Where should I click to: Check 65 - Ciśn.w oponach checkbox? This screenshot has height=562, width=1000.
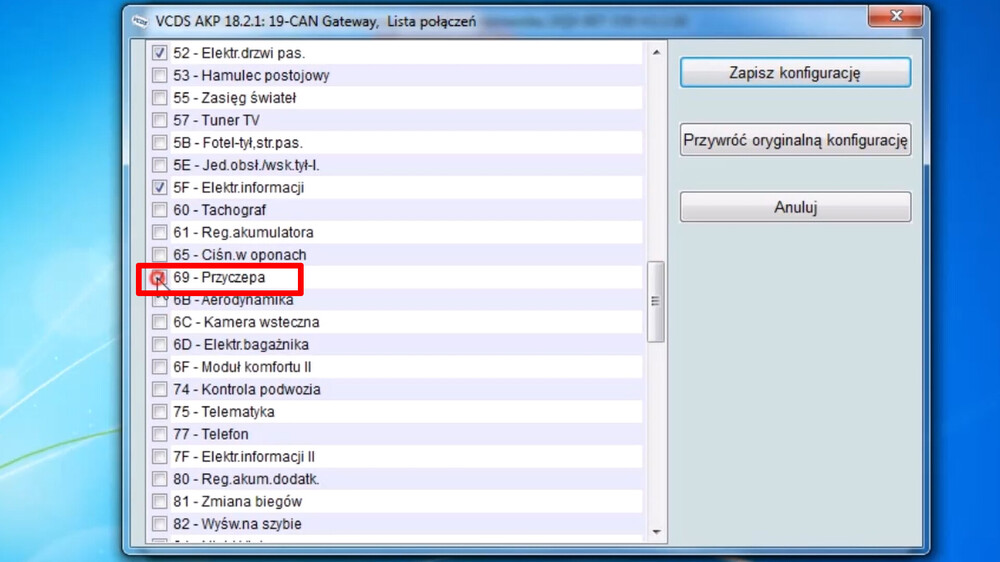pyautogui.click(x=159, y=255)
